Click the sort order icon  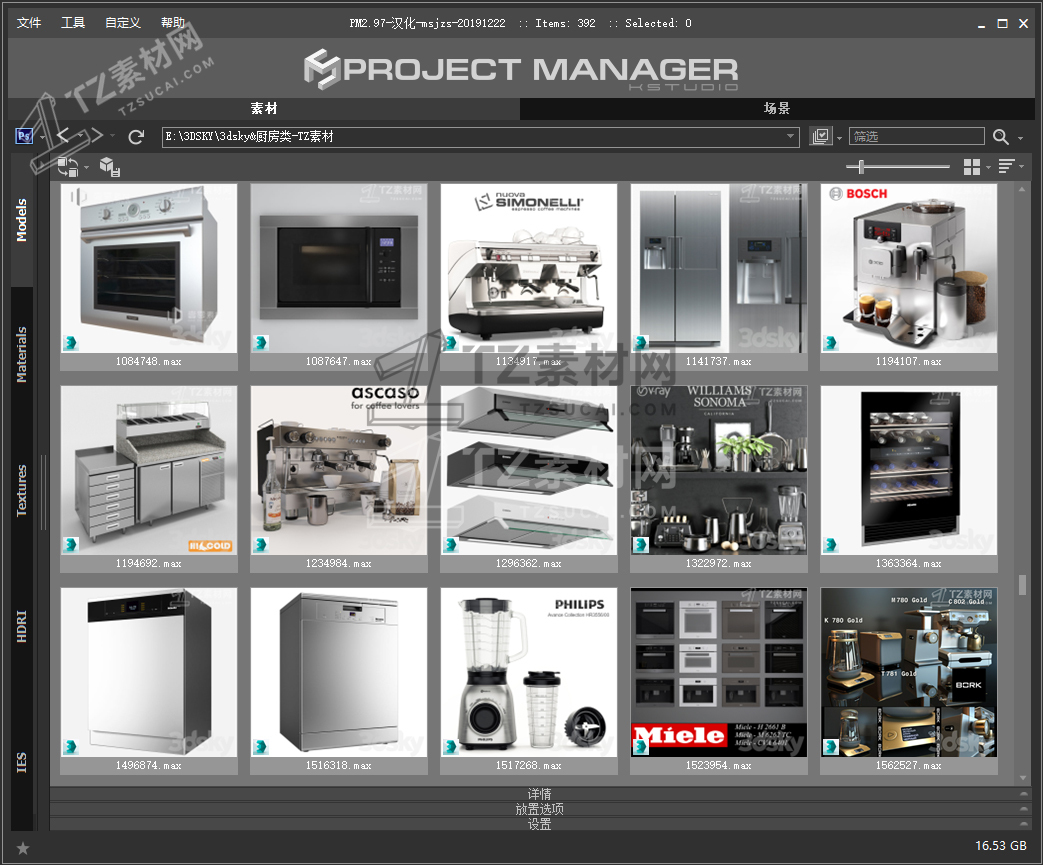(x=1006, y=166)
